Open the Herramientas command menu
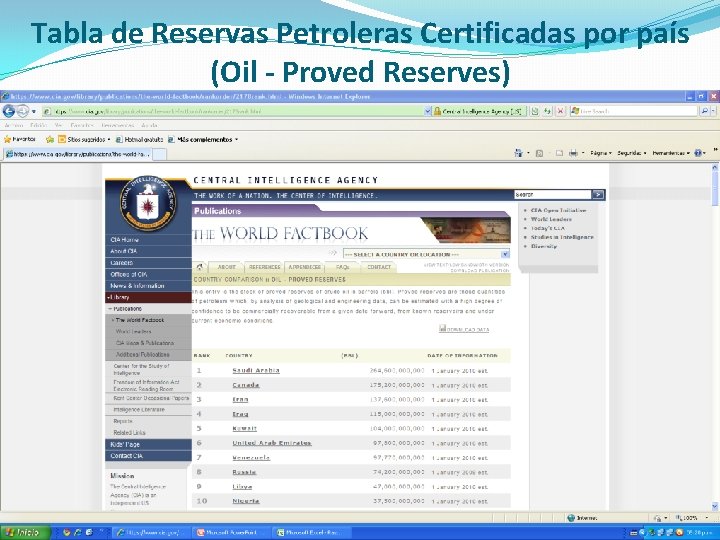720x540 pixels. [671, 153]
